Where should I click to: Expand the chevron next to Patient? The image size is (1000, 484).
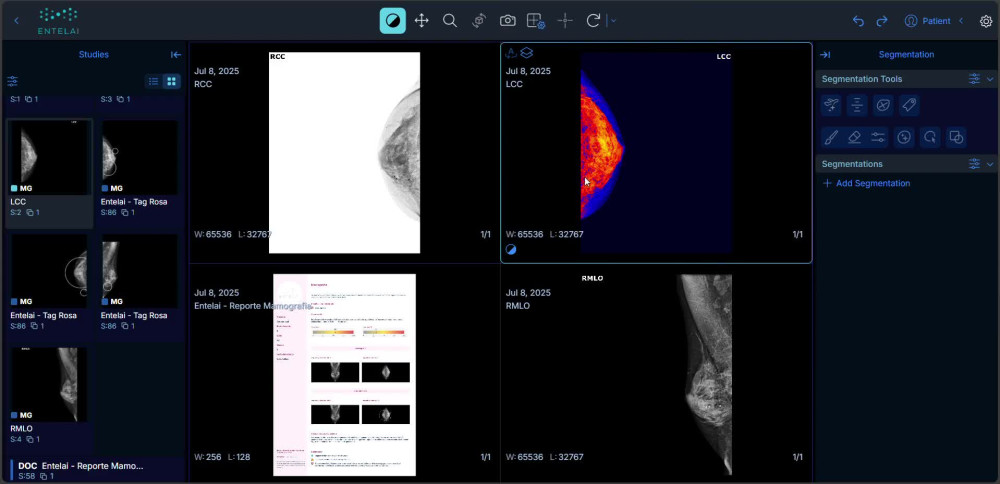click(961, 21)
